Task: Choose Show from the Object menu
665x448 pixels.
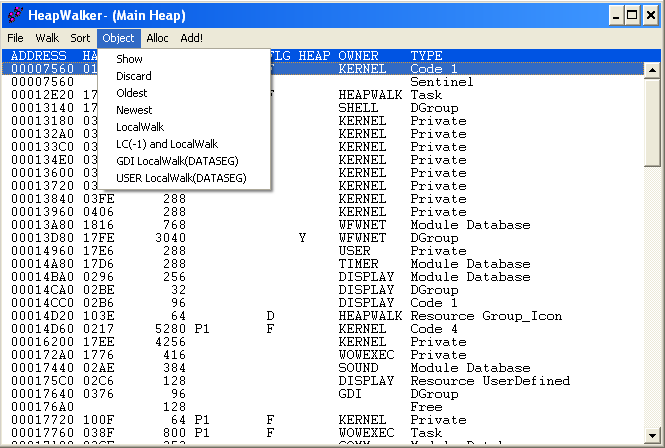Action: pyautogui.click(x=184, y=59)
